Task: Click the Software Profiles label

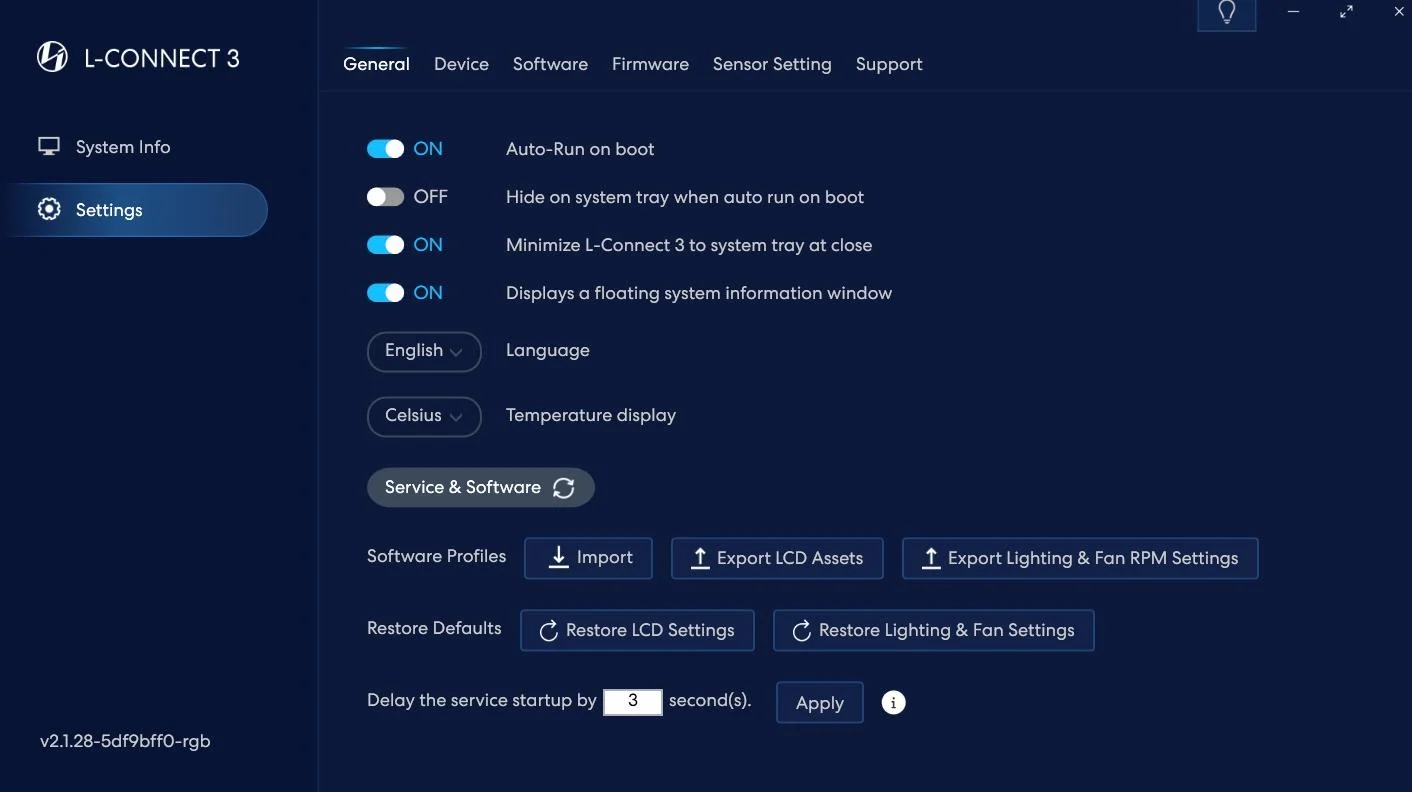Action: pos(437,556)
